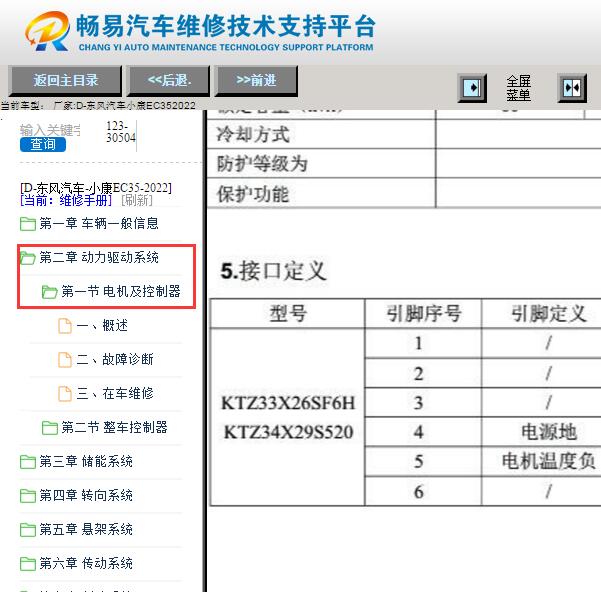Go forward with the >>前进 button
Image resolution: width=601 pixels, height=592 pixels.
point(256,80)
